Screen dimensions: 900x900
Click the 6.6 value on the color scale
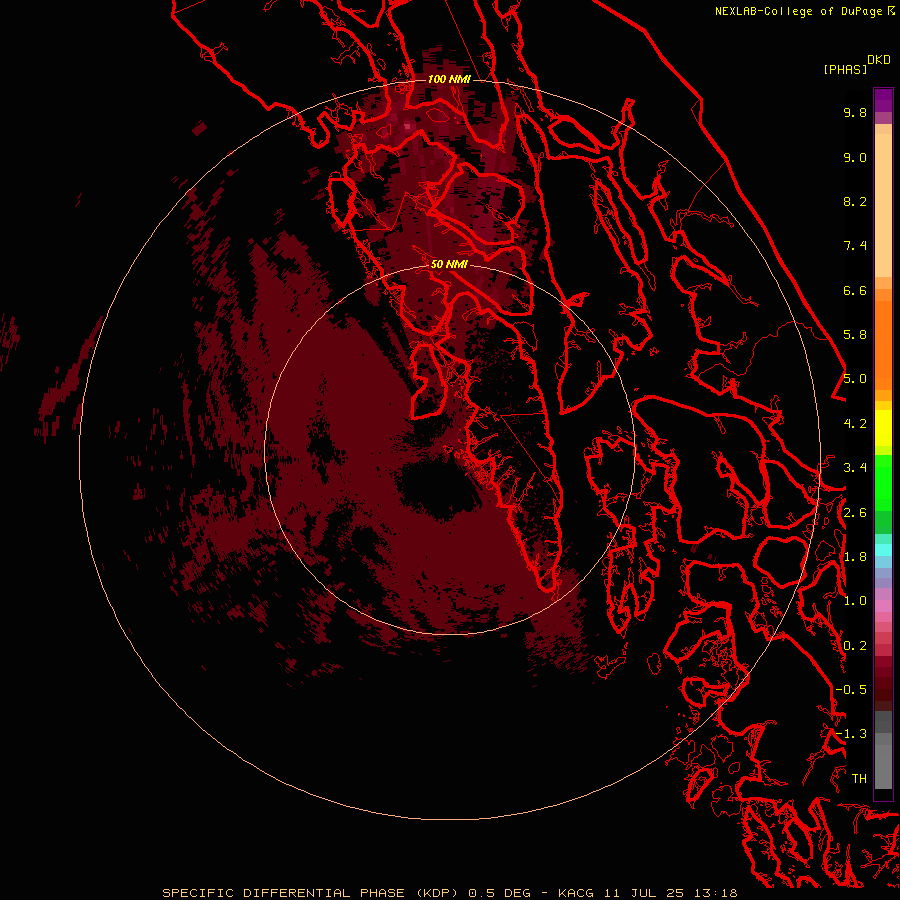[855, 290]
